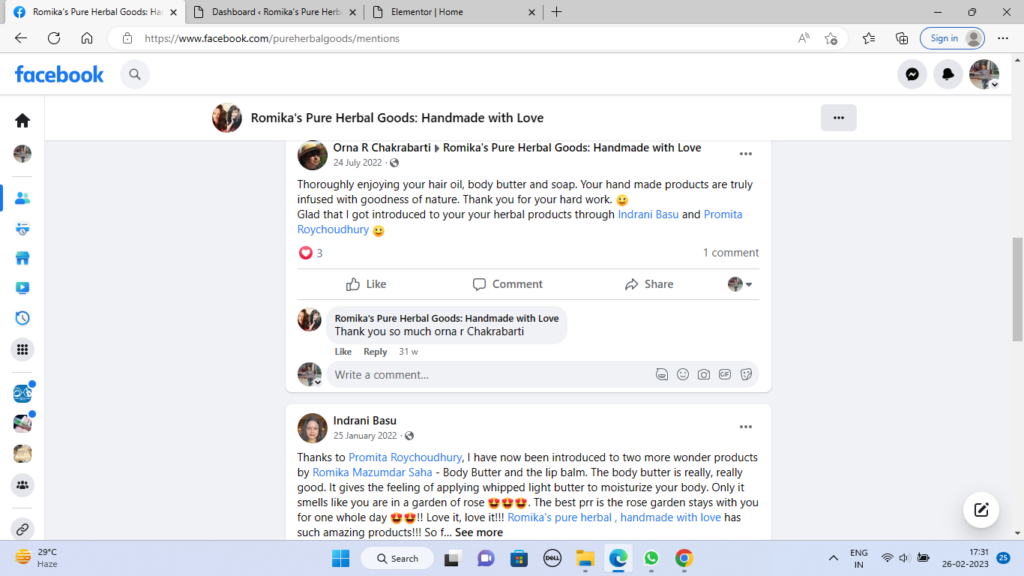This screenshot has width=1024, height=576.
Task: Open profile avatar in left sidebar
Action: coord(22,153)
